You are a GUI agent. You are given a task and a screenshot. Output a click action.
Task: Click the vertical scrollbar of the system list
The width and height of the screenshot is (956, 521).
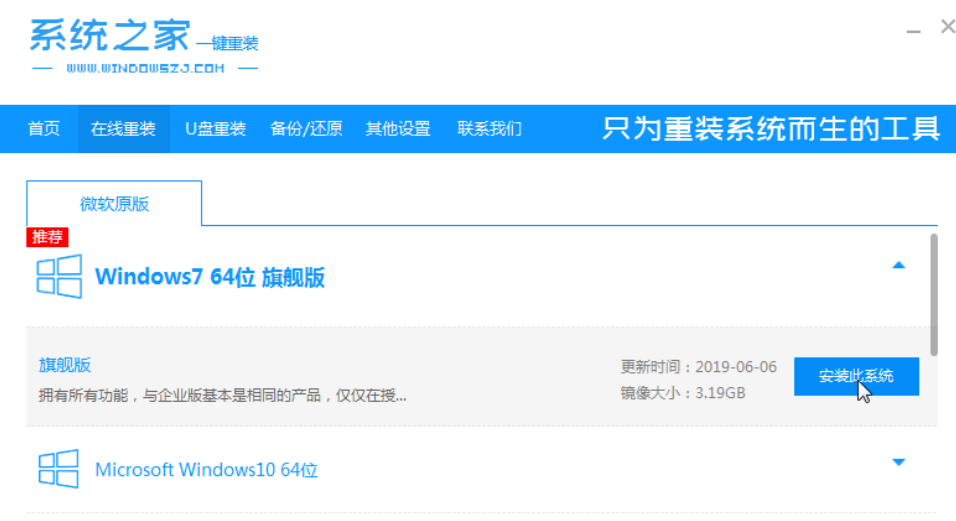click(933, 294)
